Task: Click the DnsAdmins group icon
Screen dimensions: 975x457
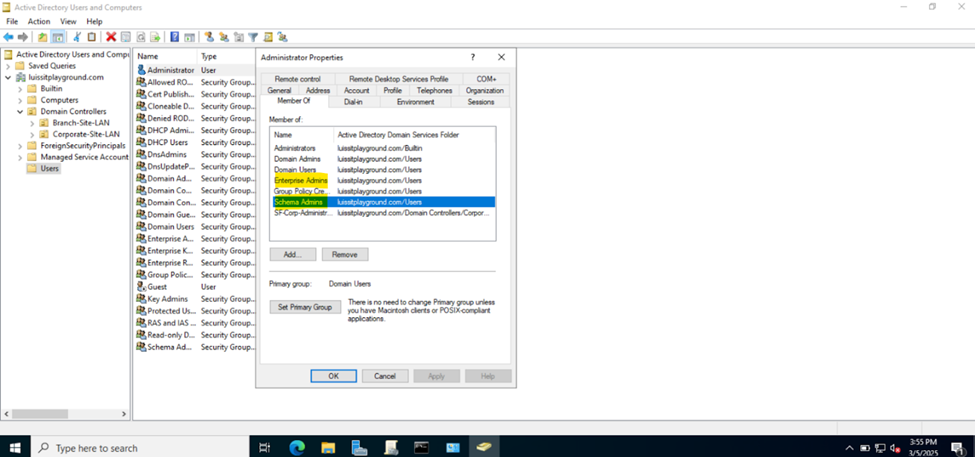Action: pyautogui.click(x=141, y=154)
